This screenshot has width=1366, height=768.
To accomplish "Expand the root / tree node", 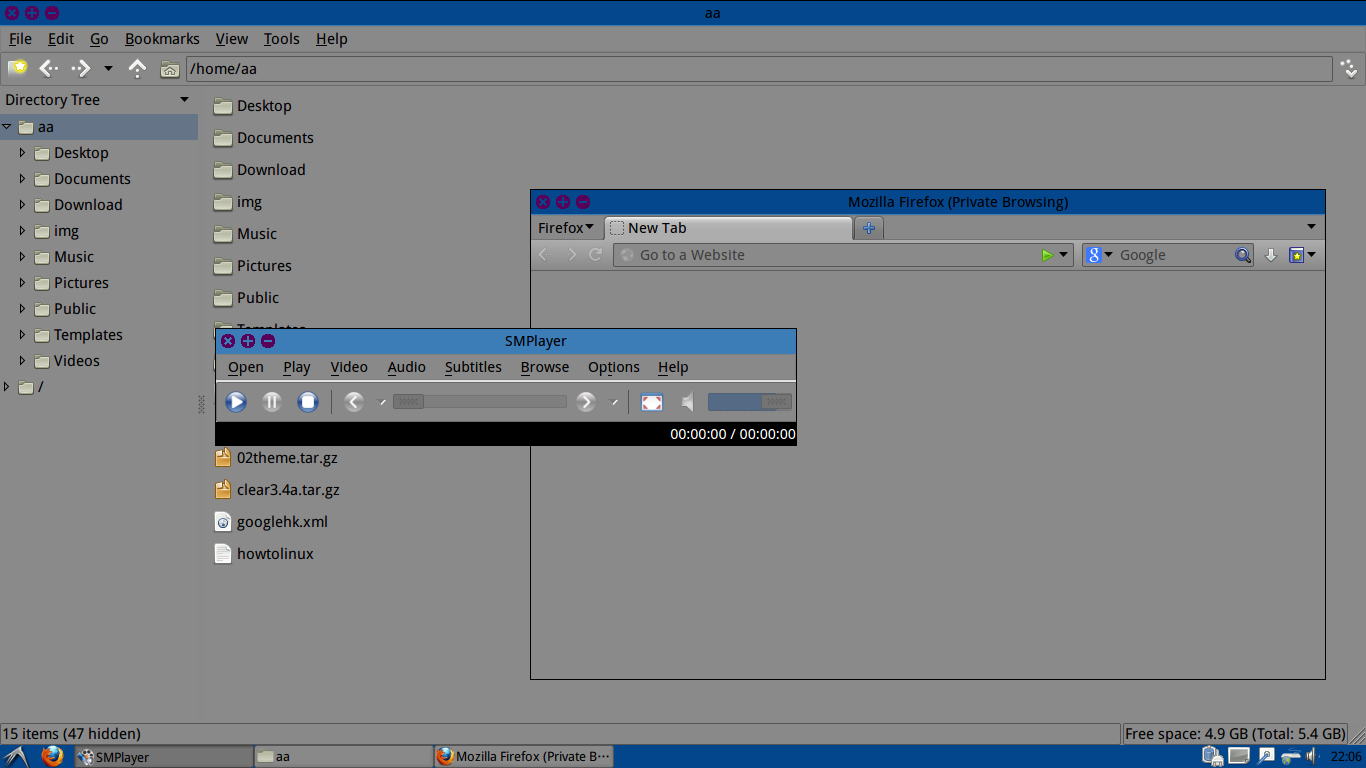I will (7, 387).
